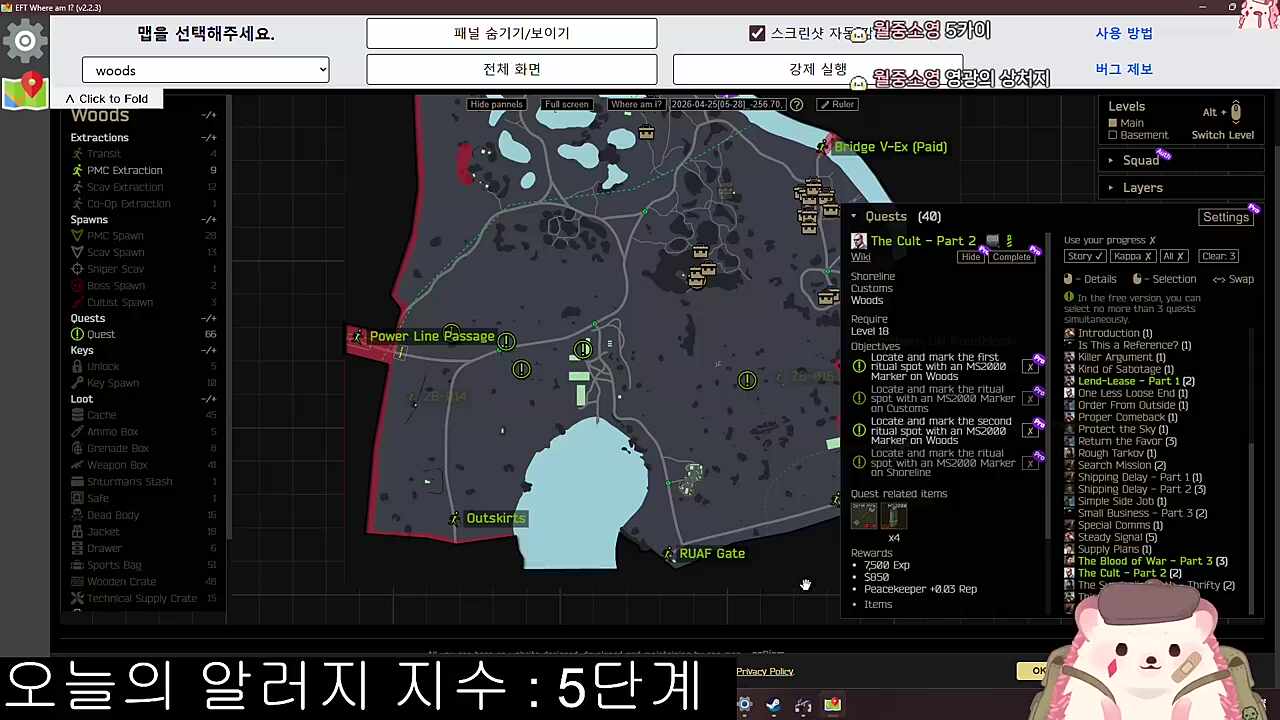Toggle the Kappa progress filter
The height and width of the screenshot is (720, 1280).
coord(1134,256)
